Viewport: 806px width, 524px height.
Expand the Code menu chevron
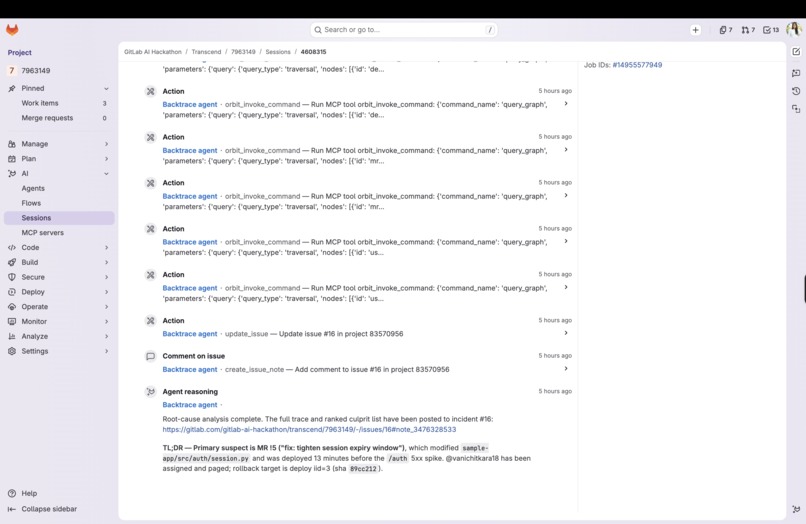click(106, 247)
